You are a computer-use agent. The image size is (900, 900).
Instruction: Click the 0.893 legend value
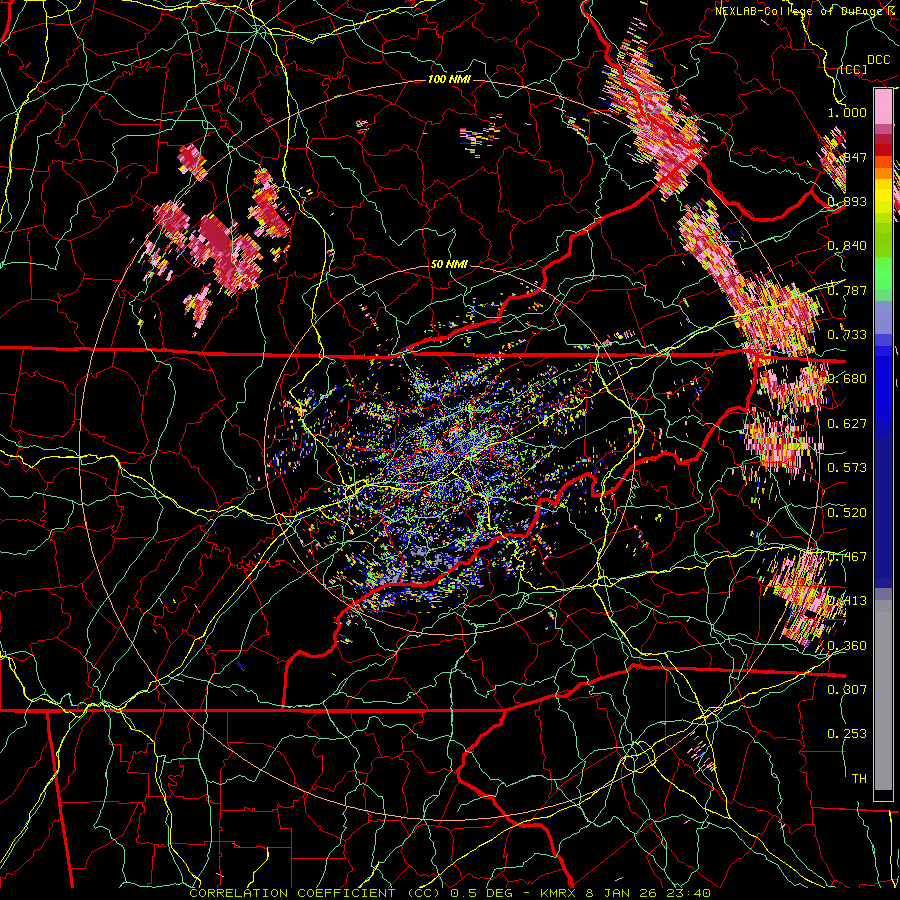(x=847, y=201)
